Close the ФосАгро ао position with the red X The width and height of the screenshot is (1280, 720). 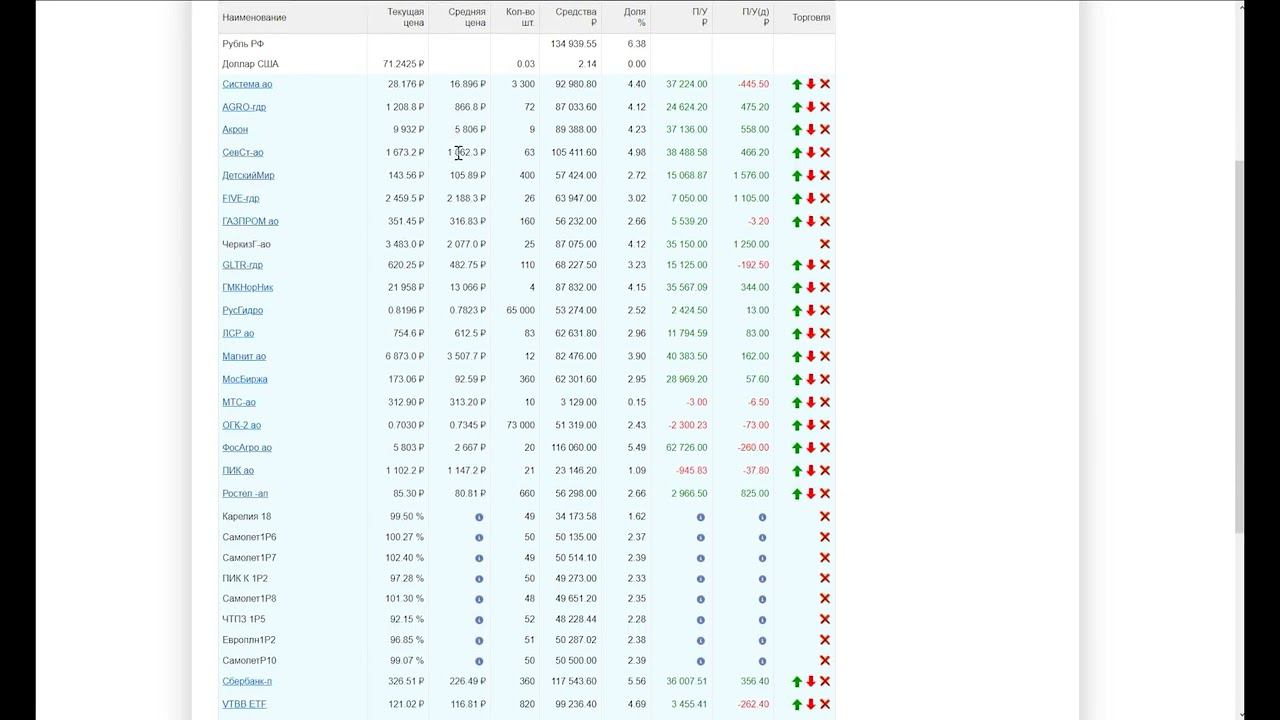pos(825,448)
